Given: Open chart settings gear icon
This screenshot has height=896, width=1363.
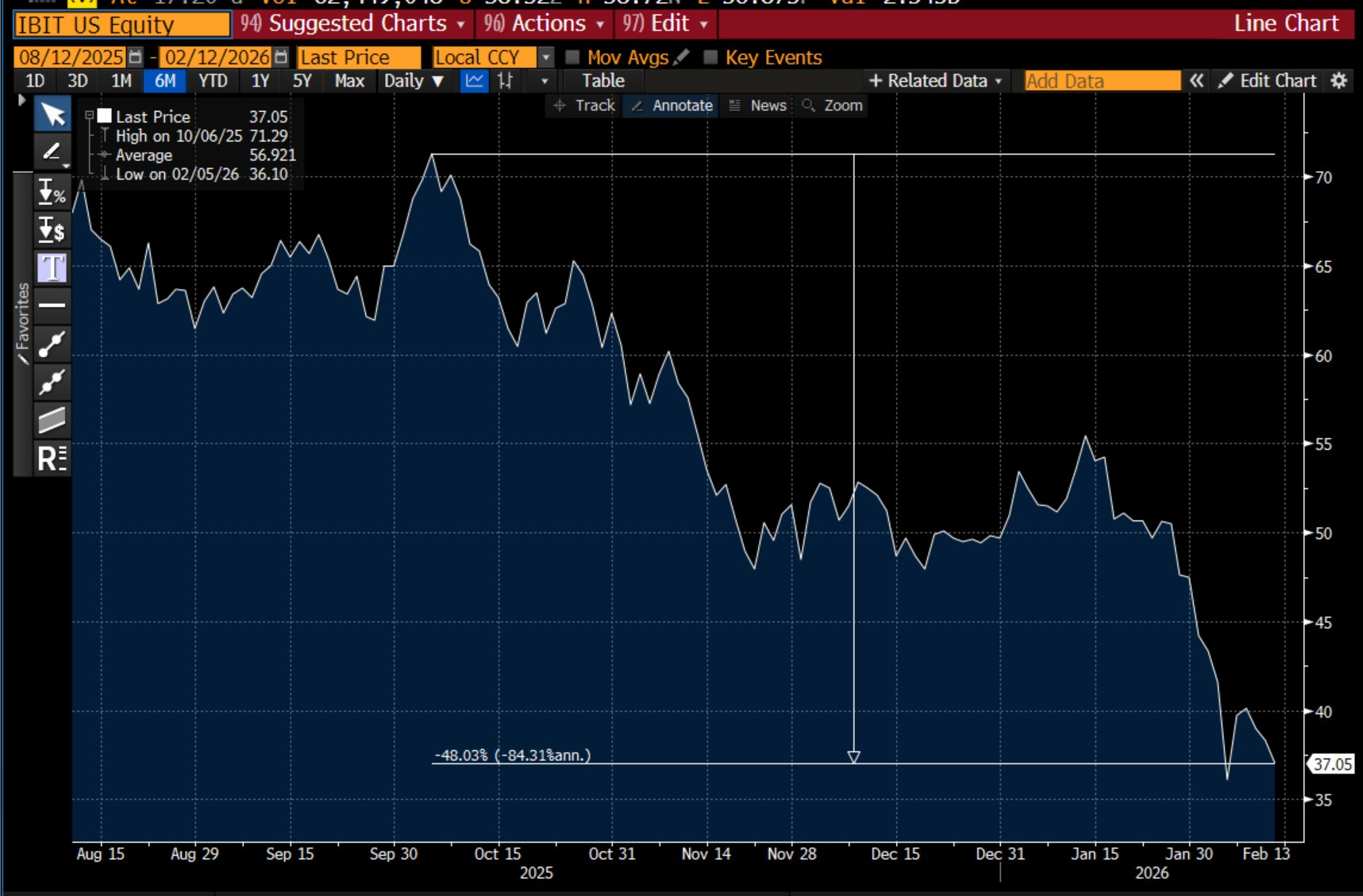Looking at the screenshot, I should tap(1338, 81).
